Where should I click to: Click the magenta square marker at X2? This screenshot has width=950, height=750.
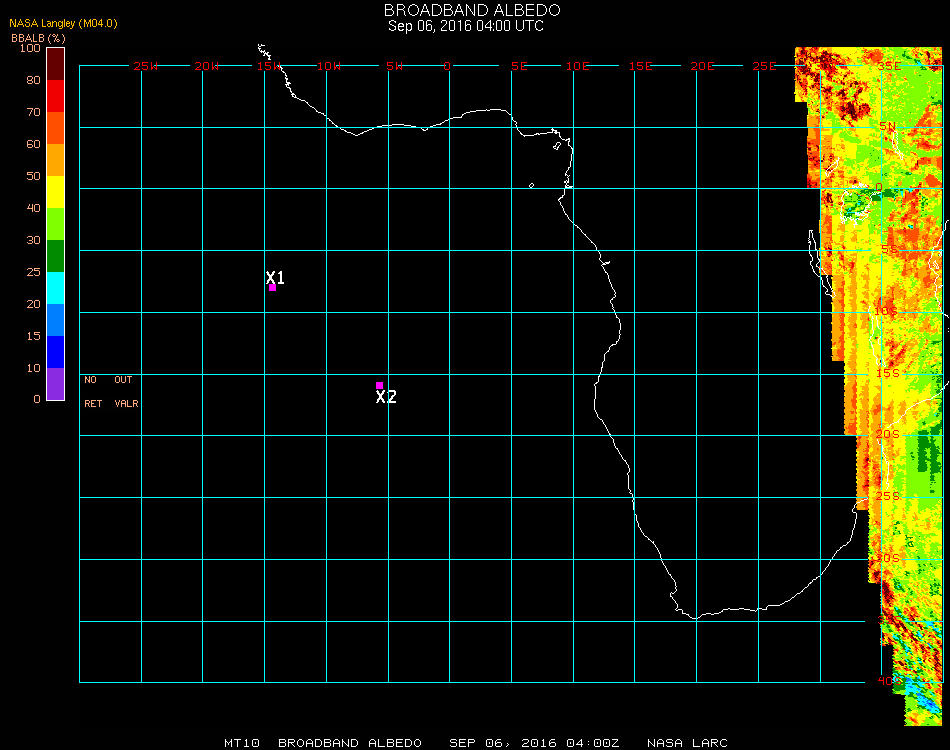(x=379, y=385)
